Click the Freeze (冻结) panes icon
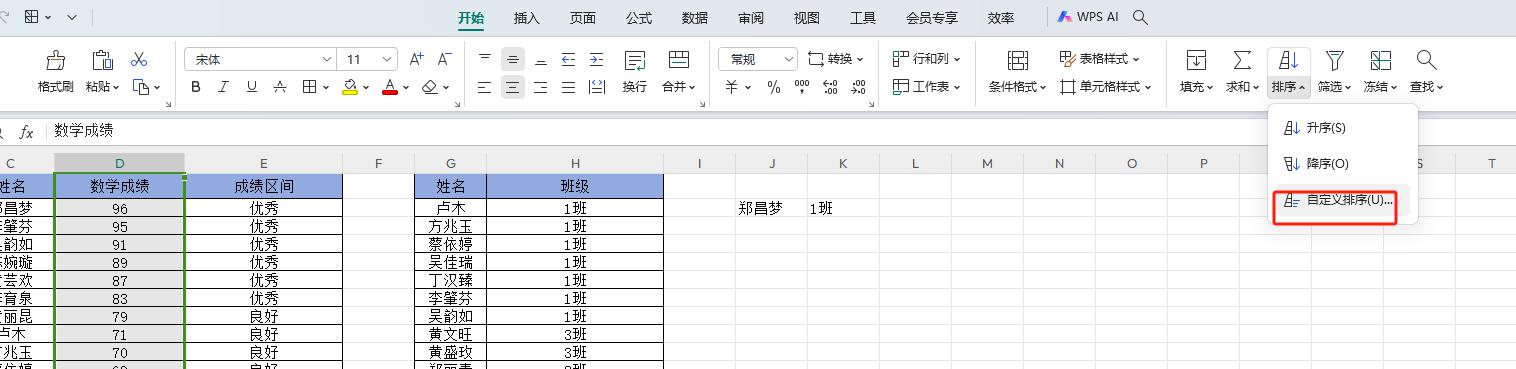The height and width of the screenshot is (369, 1516). 1381,60
